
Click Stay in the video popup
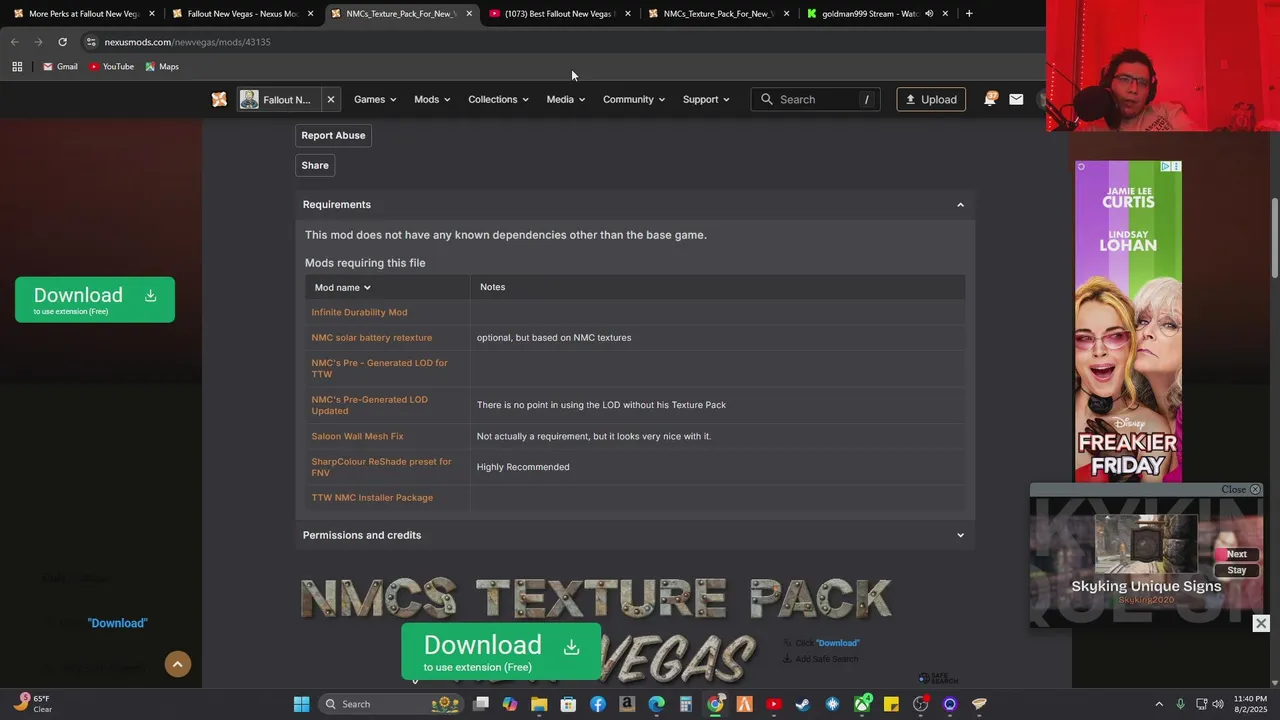[x=1237, y=570]
